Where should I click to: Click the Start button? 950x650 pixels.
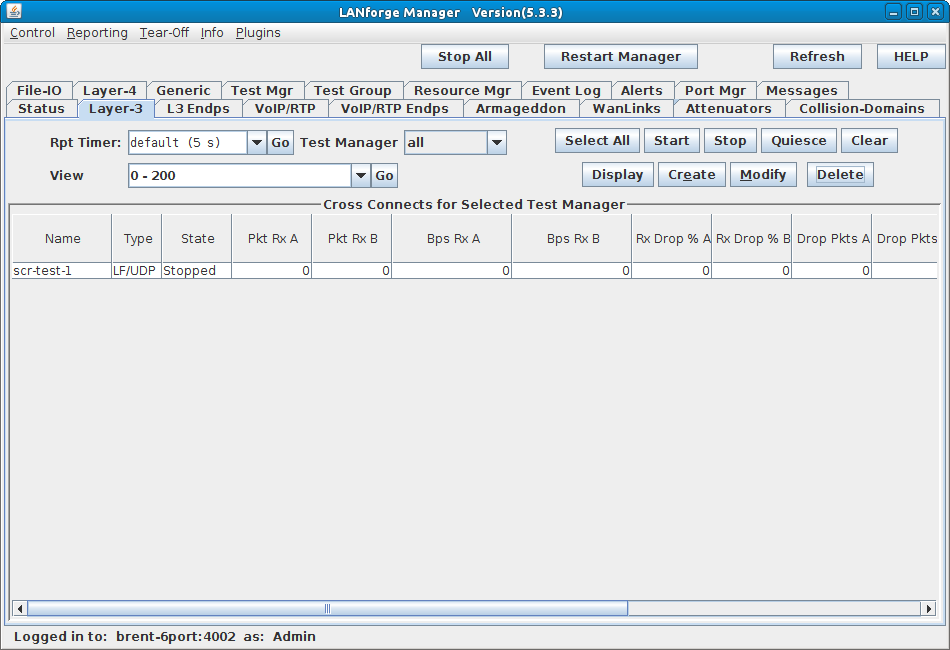(671, 141)
